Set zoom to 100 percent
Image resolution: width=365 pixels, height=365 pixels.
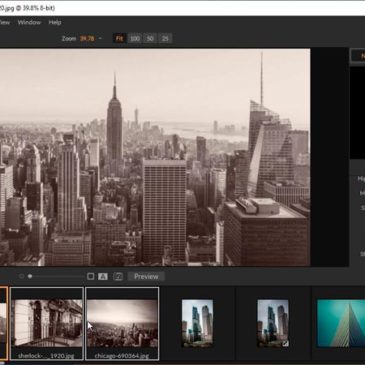click(x=135, y=38)
